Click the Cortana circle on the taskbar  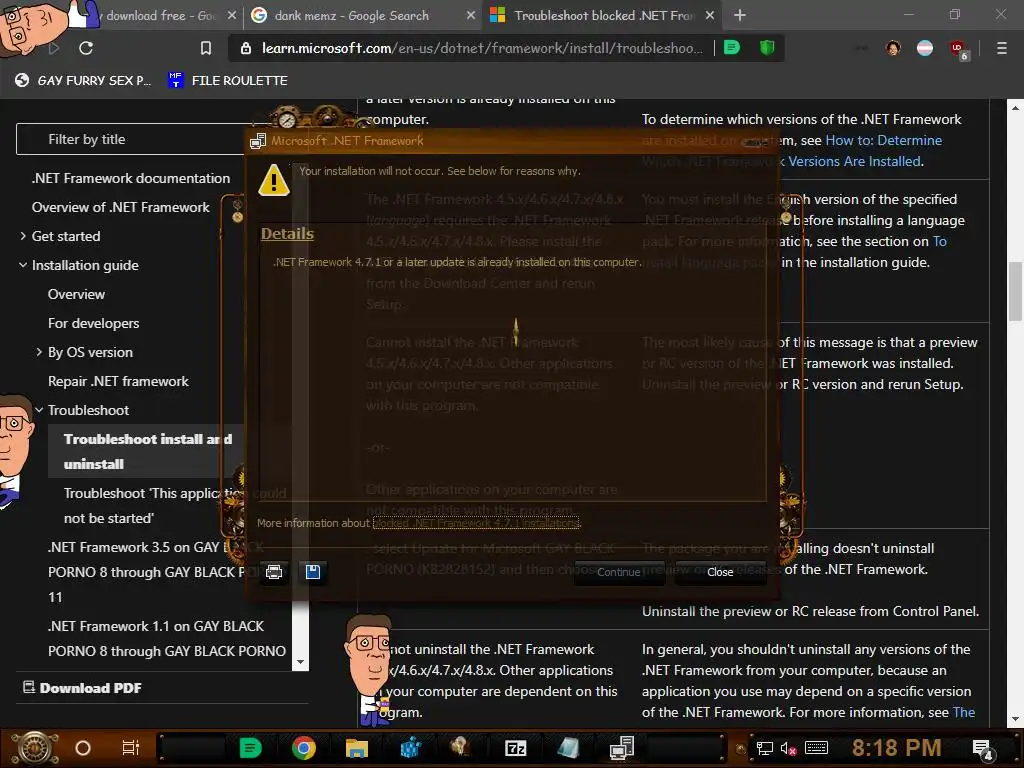[x=83, y=748]
